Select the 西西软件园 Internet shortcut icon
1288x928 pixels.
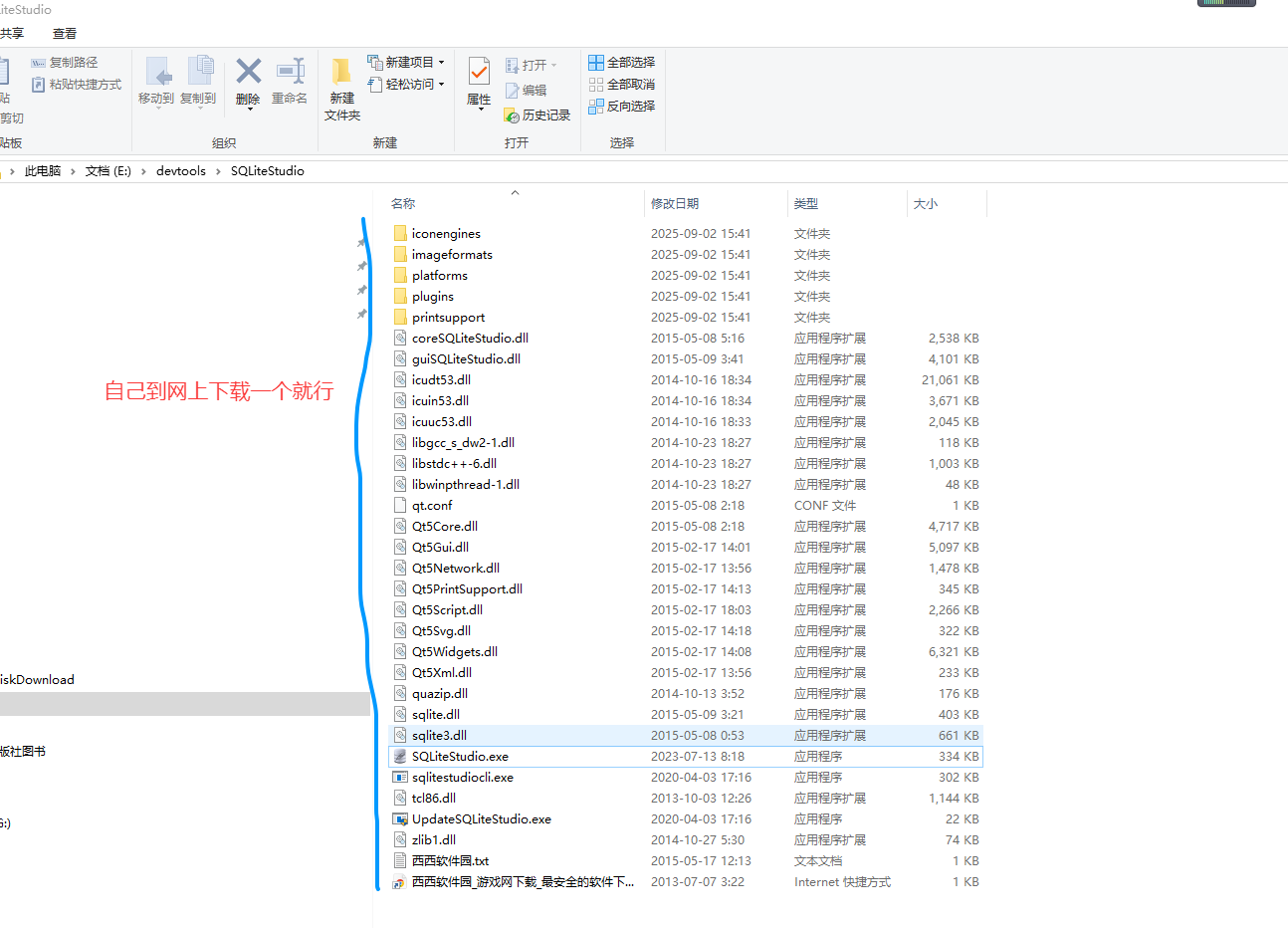point(400,881)
